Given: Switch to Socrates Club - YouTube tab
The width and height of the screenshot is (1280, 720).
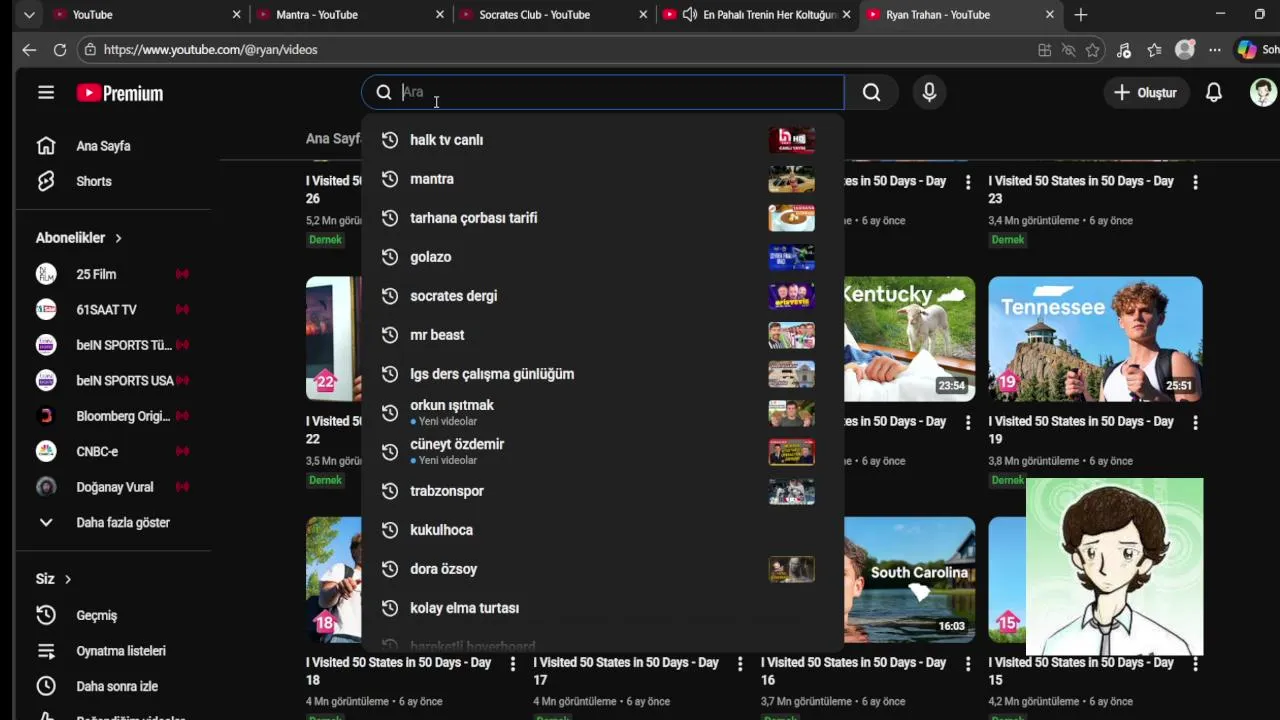Looking at the screenshot, I should click(x=553, y=15).
